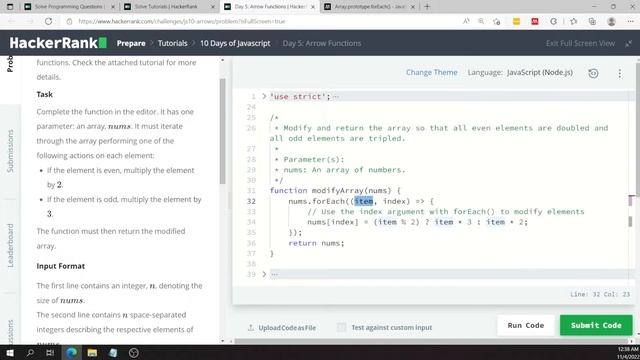This screenshot has width=640, height=360.
Task: Click the red extension icon
Action: tap(535, 21)
